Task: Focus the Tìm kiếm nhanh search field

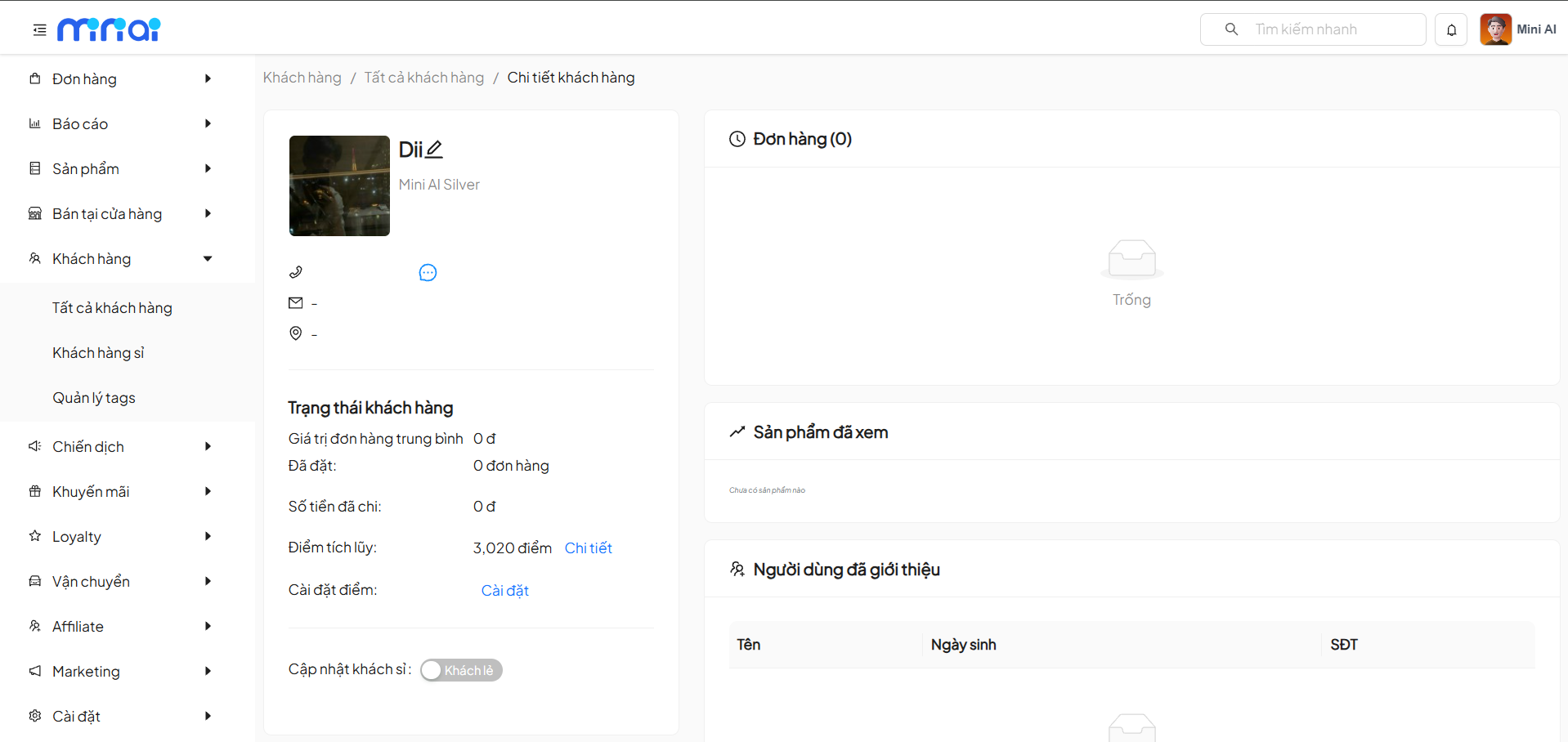Action: pyautogui.click(x=1333, y=29)
